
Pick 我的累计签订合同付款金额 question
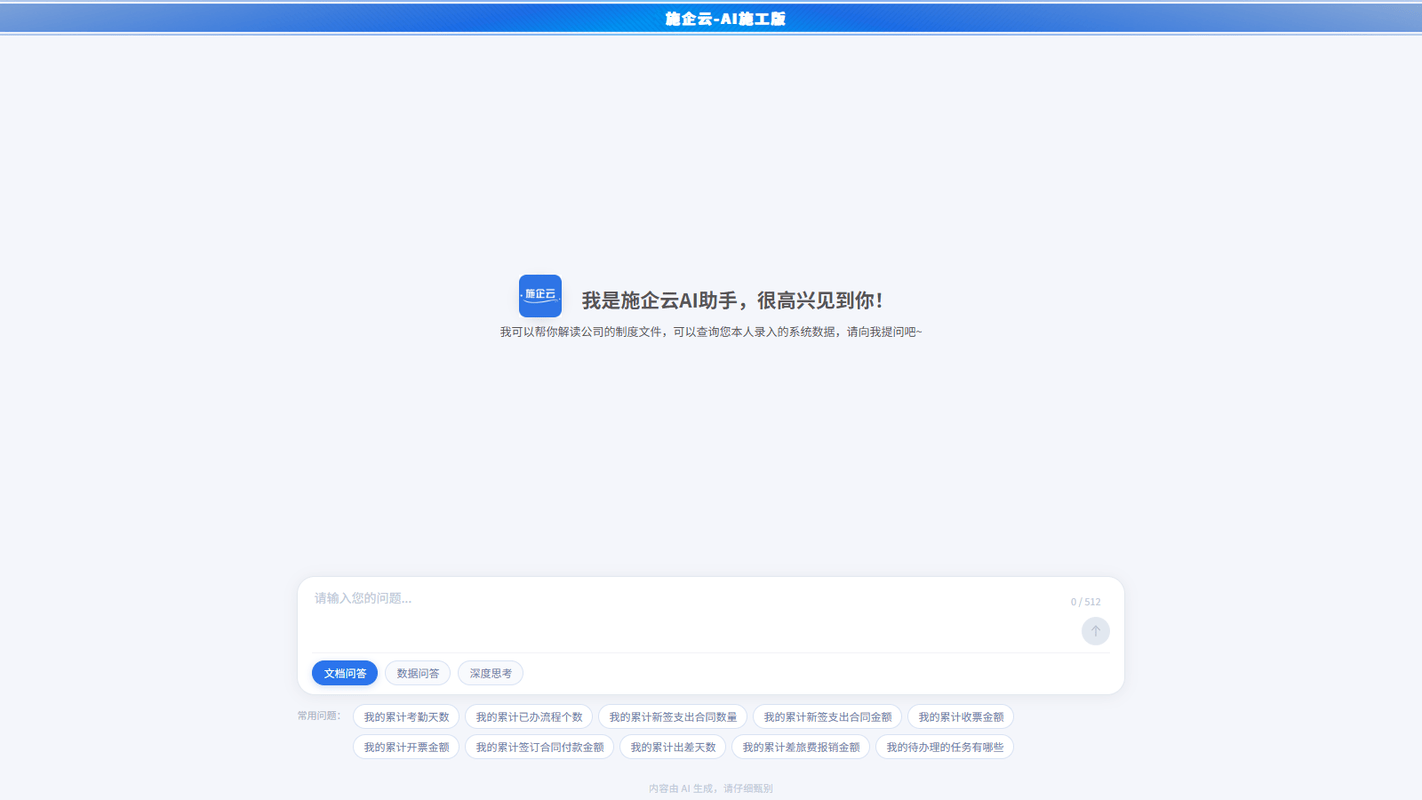coord(540,747)
